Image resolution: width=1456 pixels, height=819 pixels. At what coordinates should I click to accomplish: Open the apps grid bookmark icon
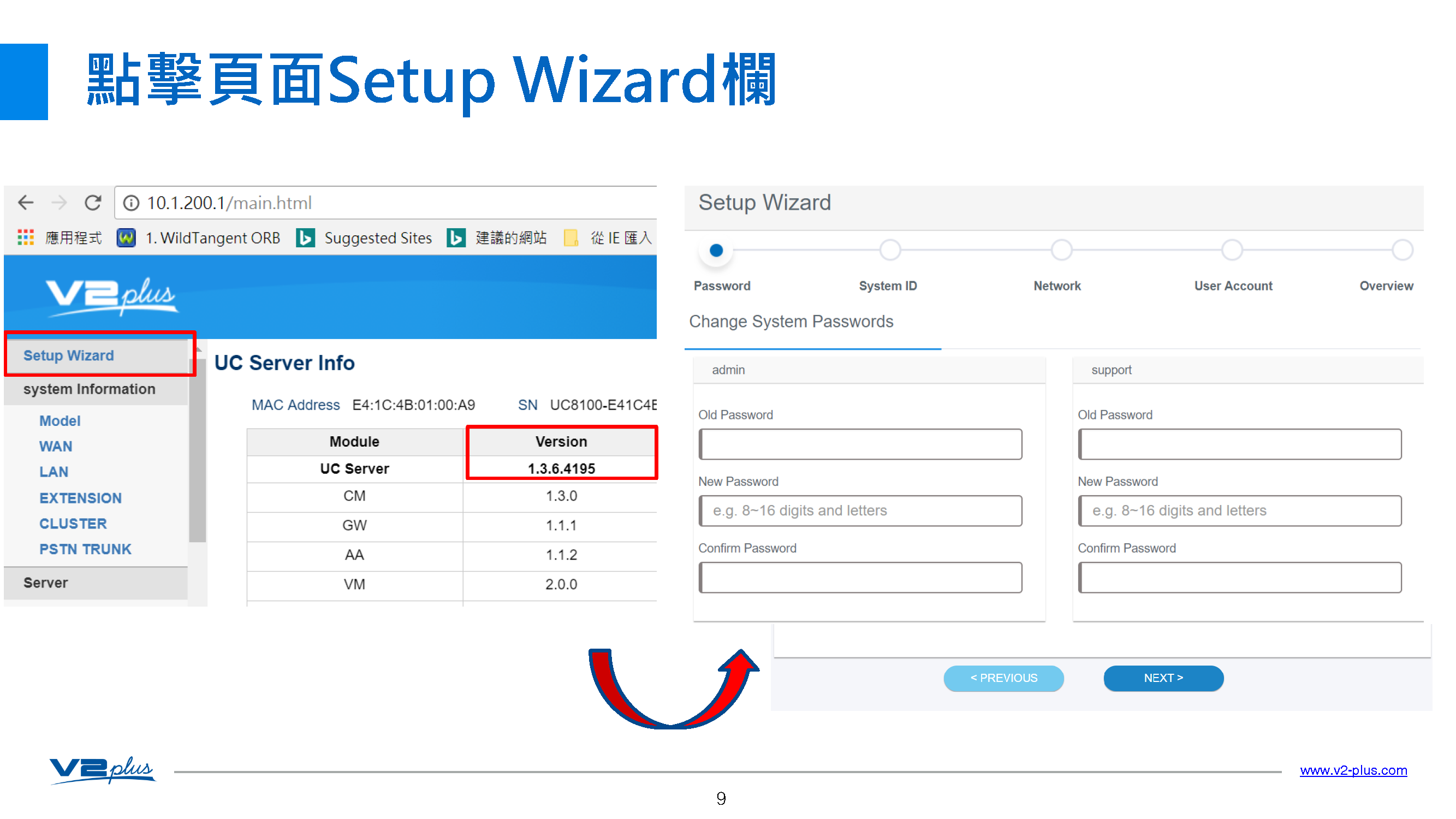tap(26, 238)
